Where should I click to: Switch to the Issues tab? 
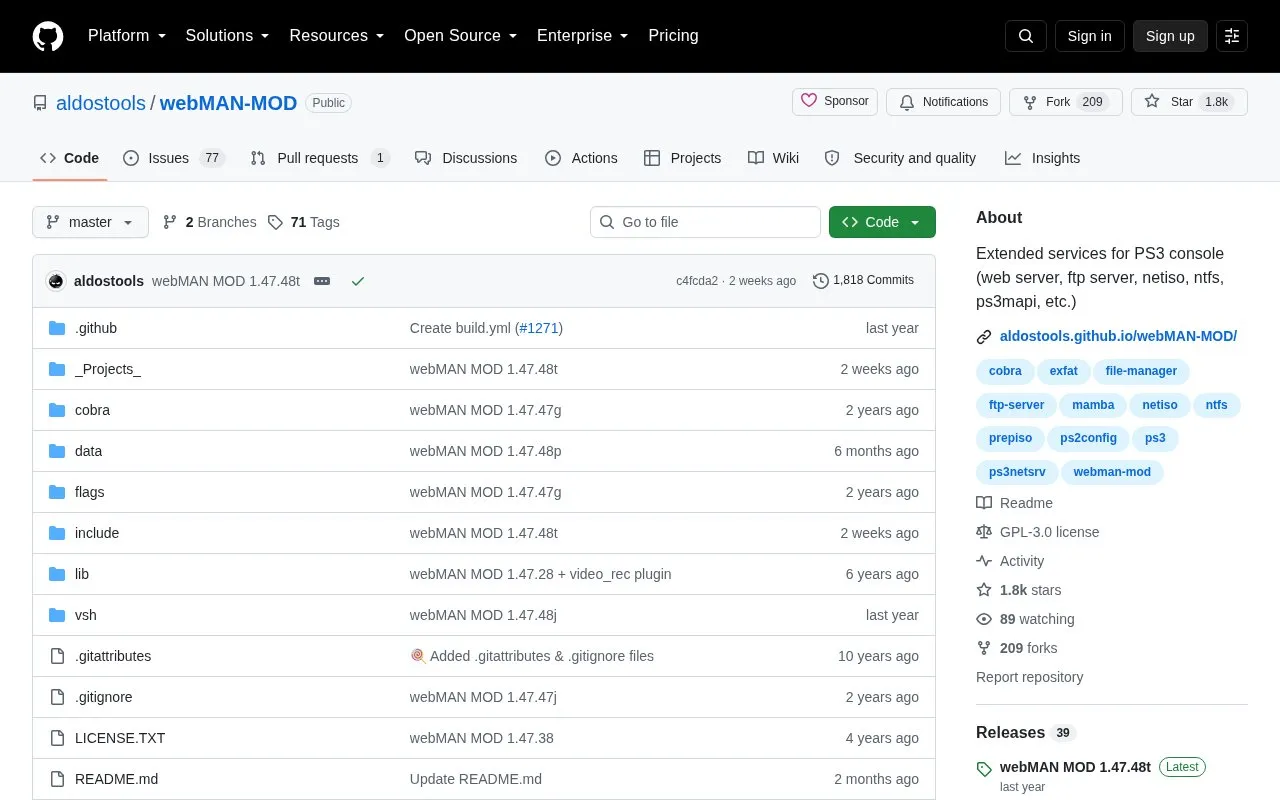click(x=174, y=158)
